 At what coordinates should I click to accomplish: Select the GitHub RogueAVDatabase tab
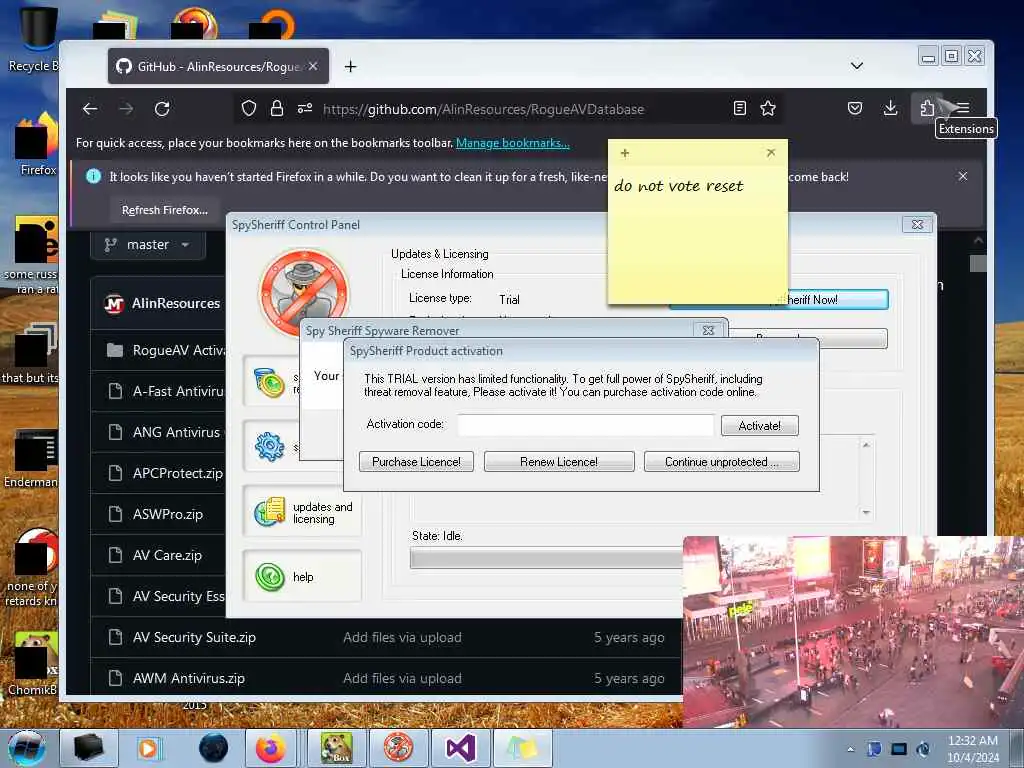(x=218, y=66)
